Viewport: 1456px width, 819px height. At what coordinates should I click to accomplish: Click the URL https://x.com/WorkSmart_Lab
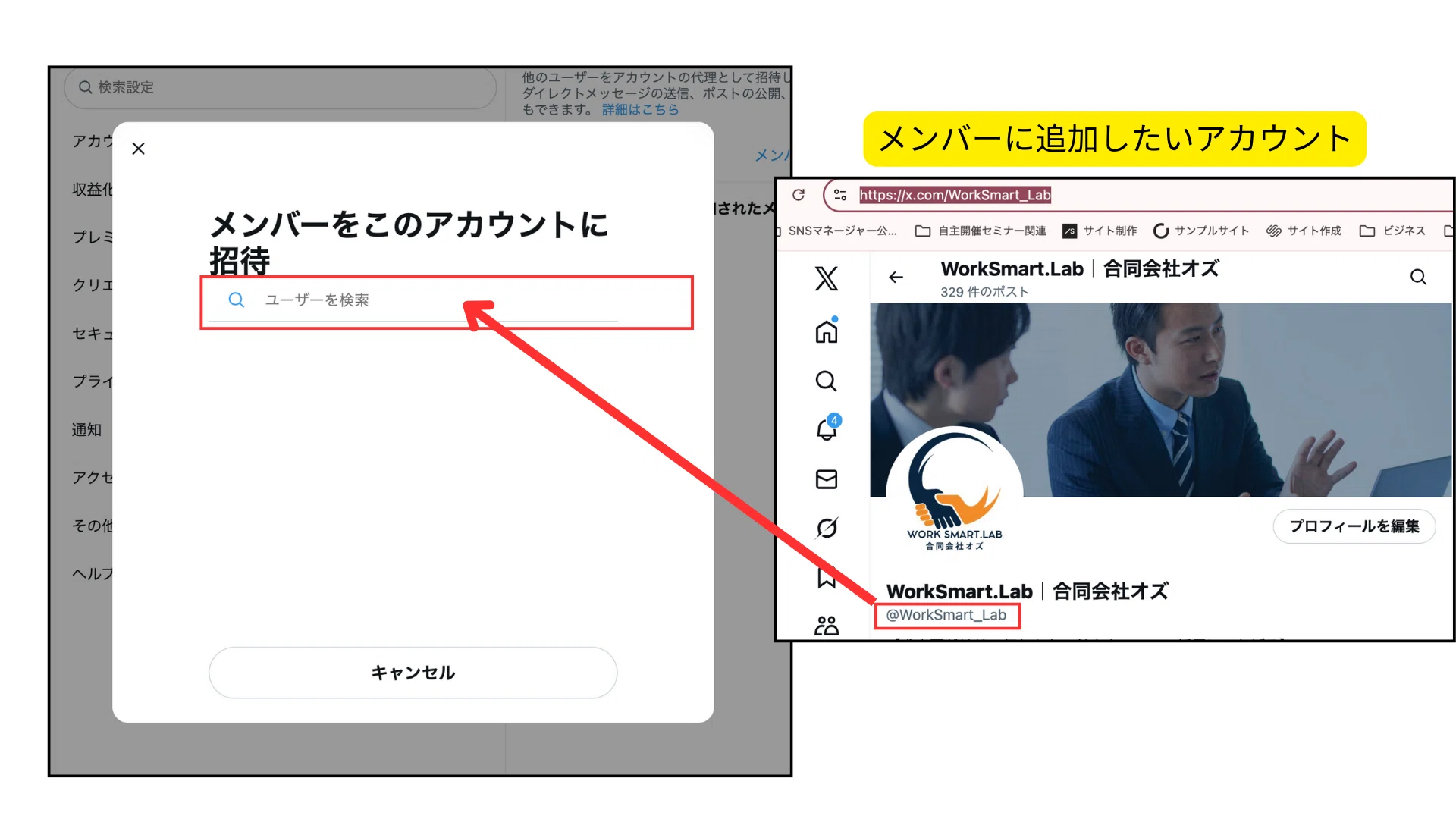tap(955, 195)
